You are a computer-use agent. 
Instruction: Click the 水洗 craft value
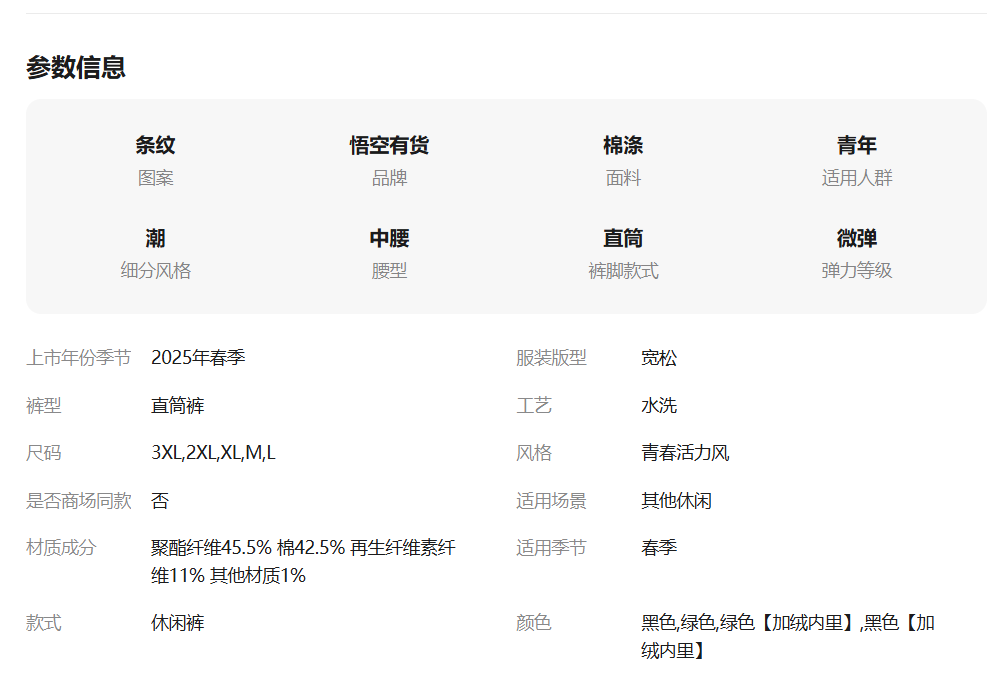pos(659,406)
